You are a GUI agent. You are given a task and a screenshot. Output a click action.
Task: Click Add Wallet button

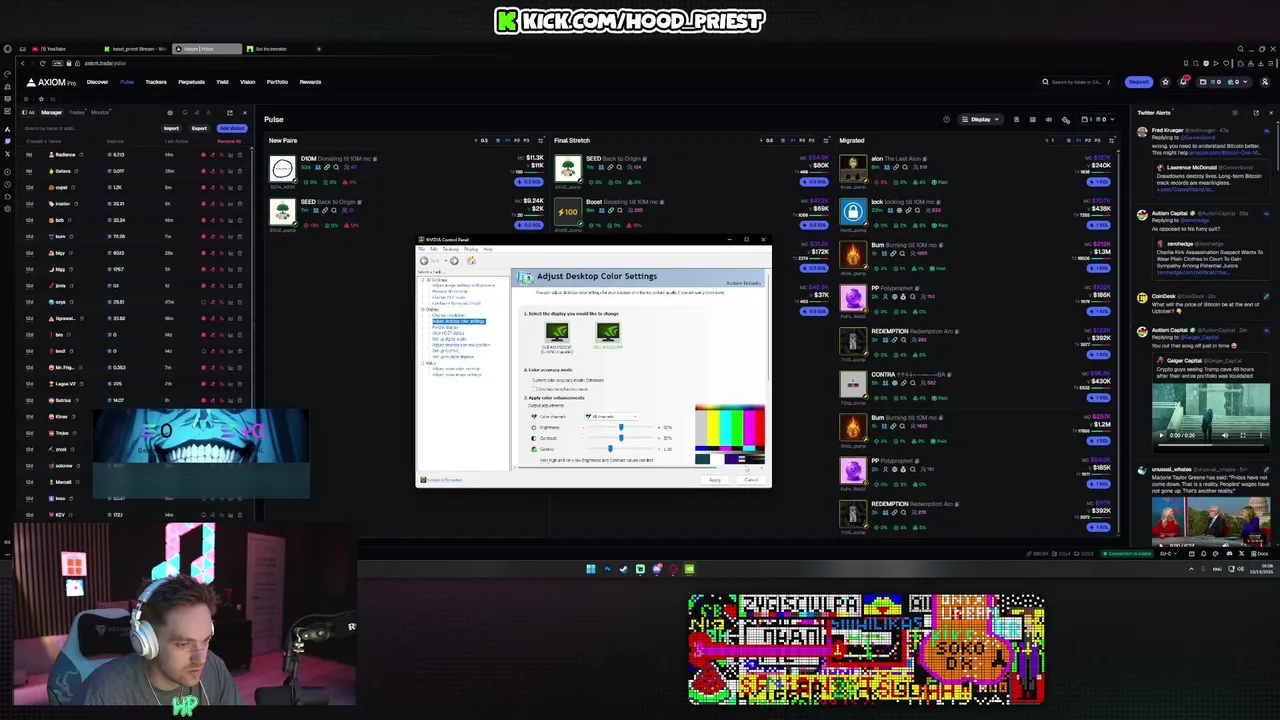pyautogui.click(x=232, y=128)
